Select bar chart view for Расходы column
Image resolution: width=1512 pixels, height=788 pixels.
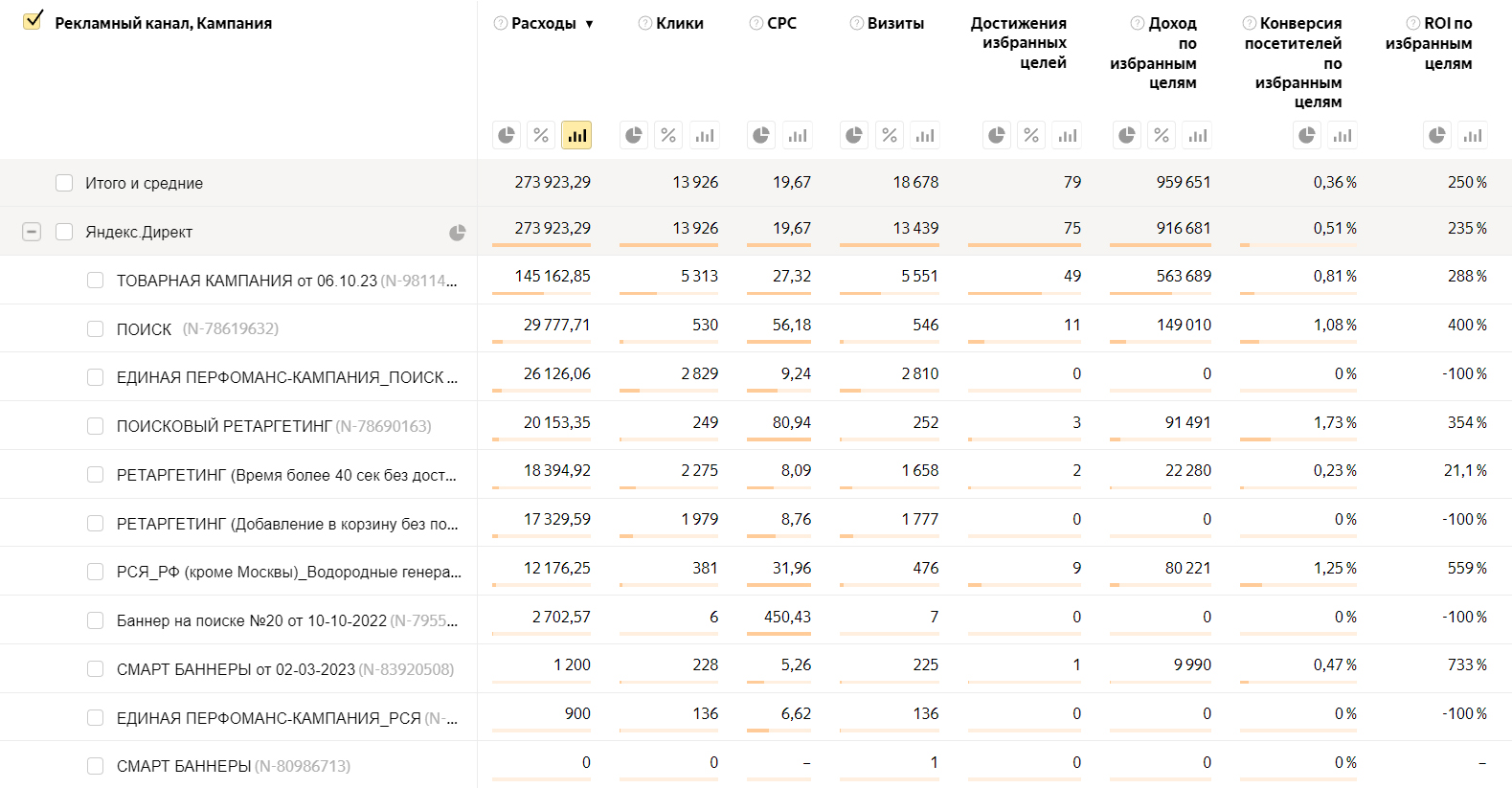576,135
